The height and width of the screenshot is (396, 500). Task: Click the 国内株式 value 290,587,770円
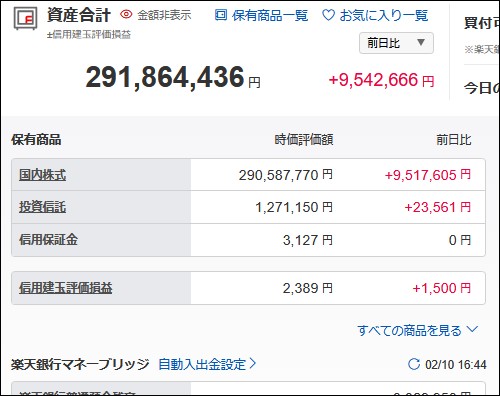[286, 175]
